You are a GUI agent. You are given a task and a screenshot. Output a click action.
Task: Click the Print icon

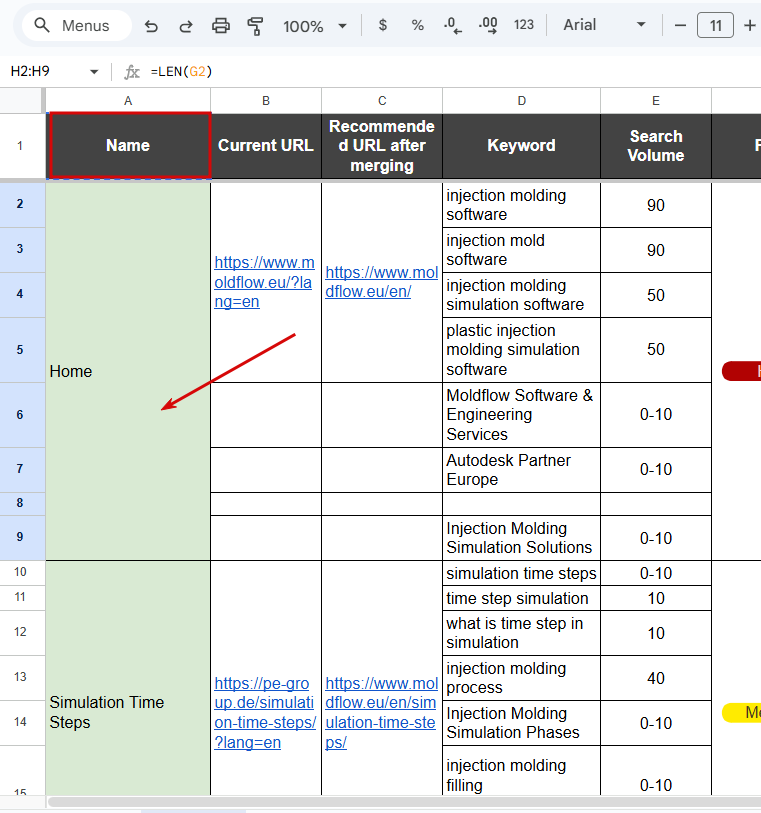(x=221, y=25)
